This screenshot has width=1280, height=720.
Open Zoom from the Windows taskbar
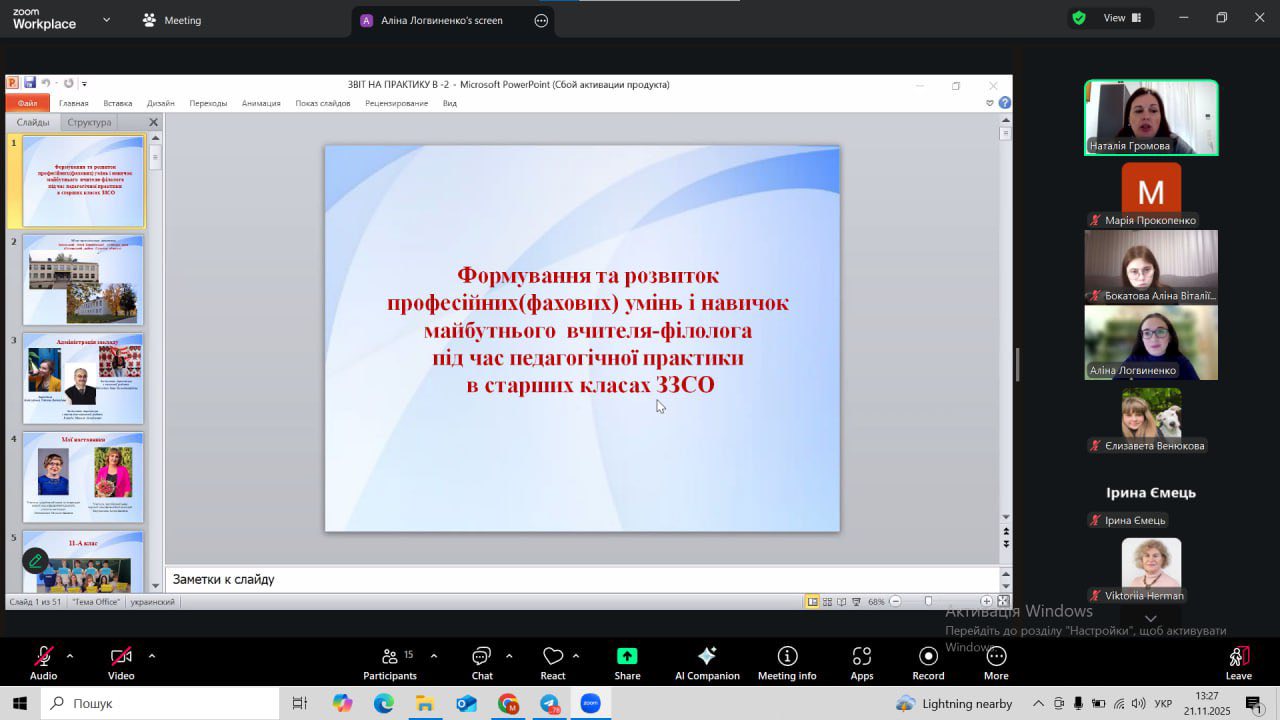tap(591, 704)
